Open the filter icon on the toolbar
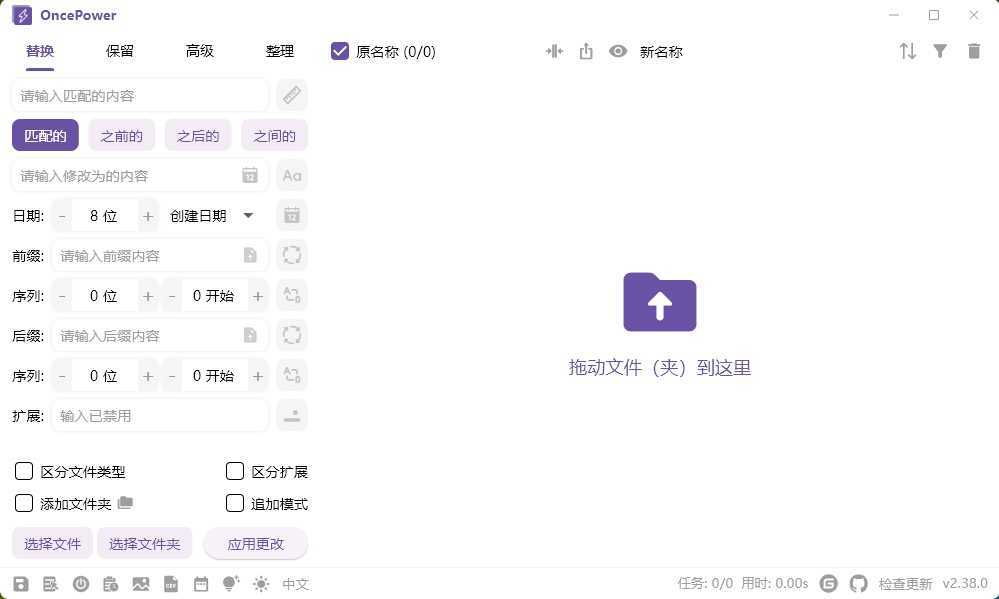The height and width of the screenshot is (599, 999). (940, 51)
